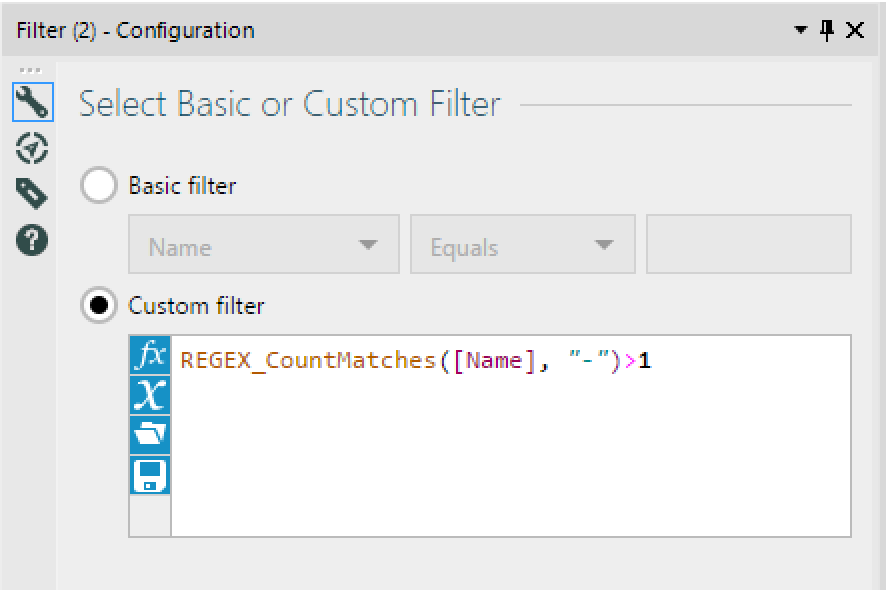The width and height of the screenshot is (886, 590).
Task: Open saved expressions folder icon
Action: click(150, 435)
